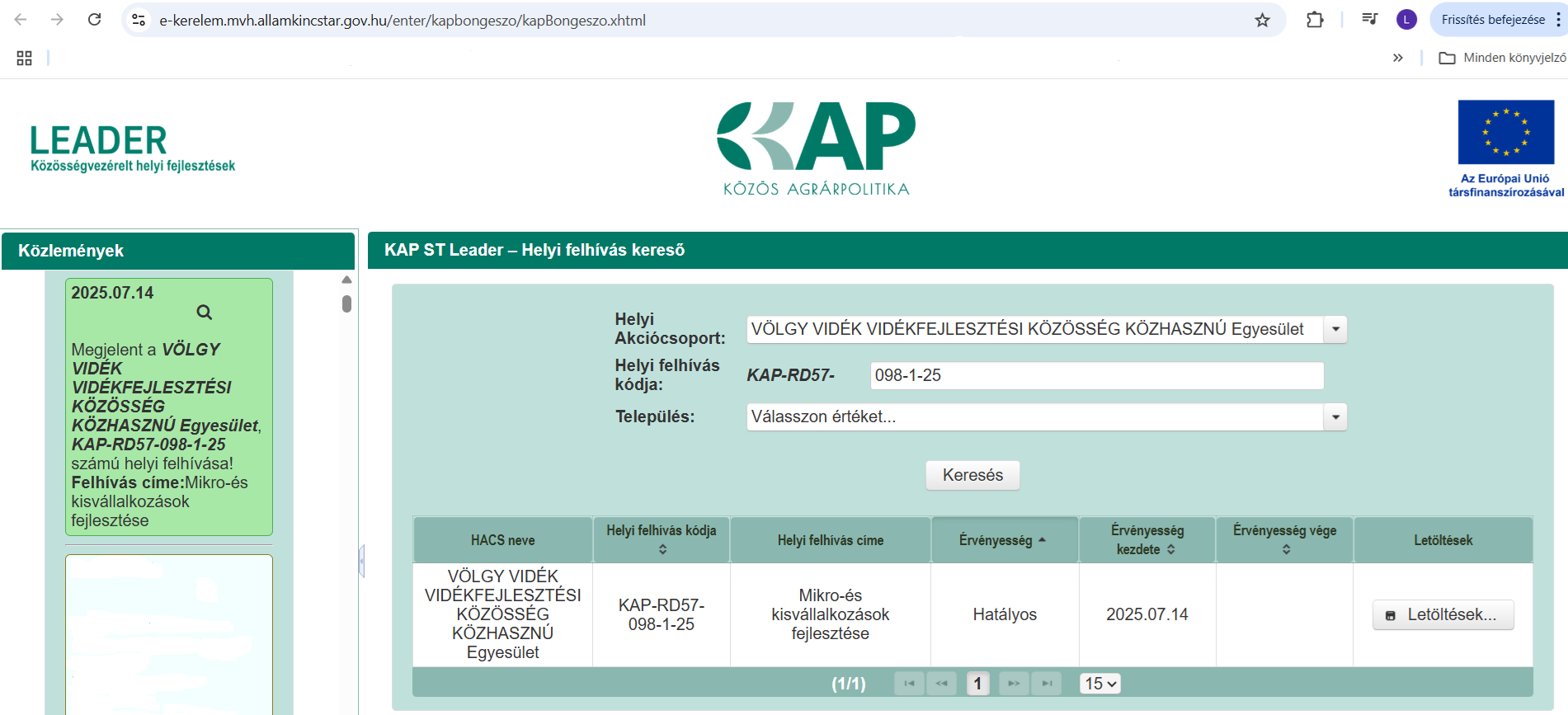Sort by Érvényesség kezdete column
This screenshot has width=1568, height=715.
pyautogui.click(x=1147, y=540)
